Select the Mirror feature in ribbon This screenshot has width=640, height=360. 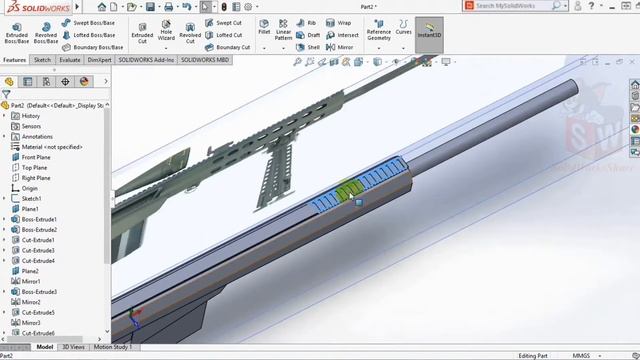pos(340,47)
